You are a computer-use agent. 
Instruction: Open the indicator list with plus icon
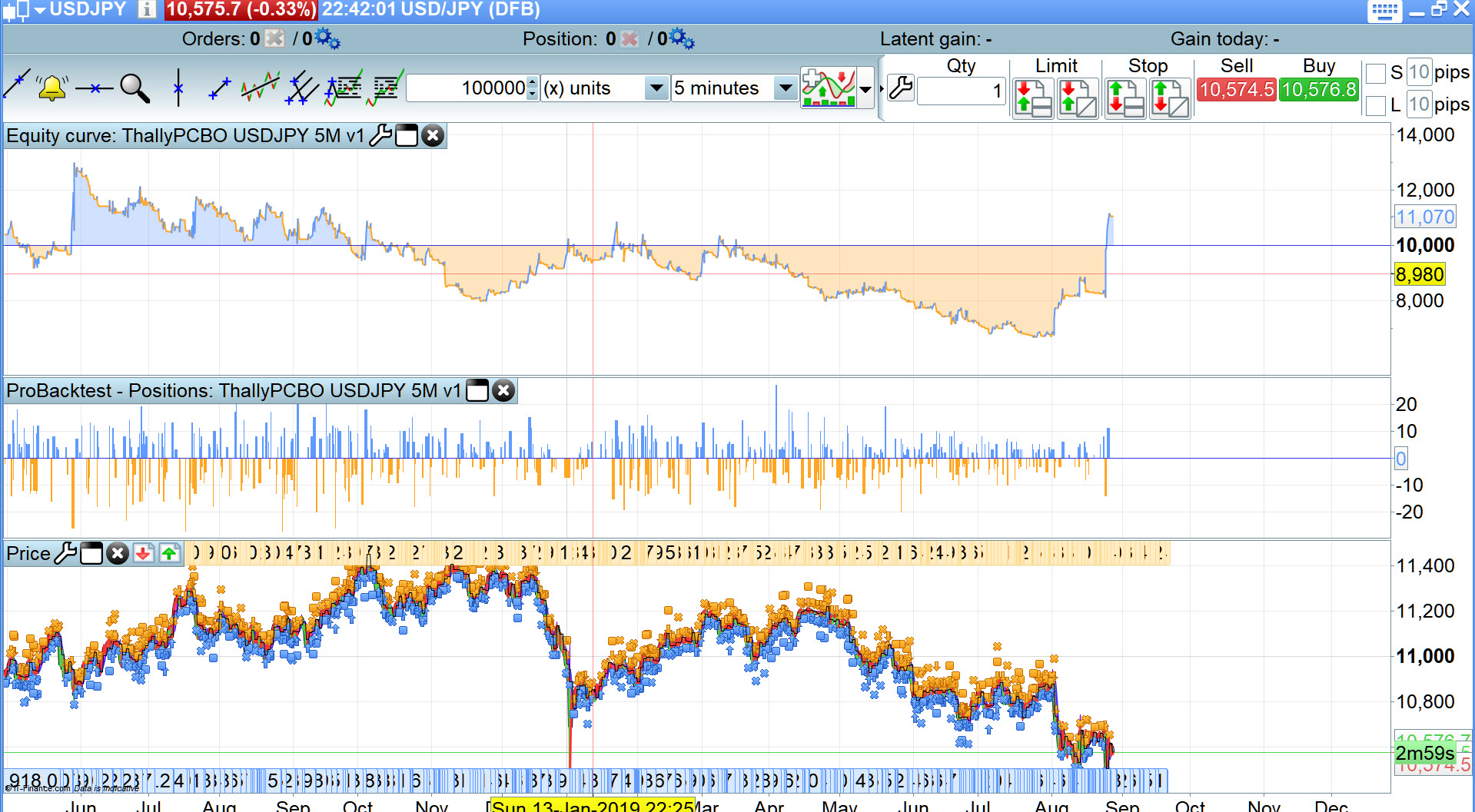(343, 88)
